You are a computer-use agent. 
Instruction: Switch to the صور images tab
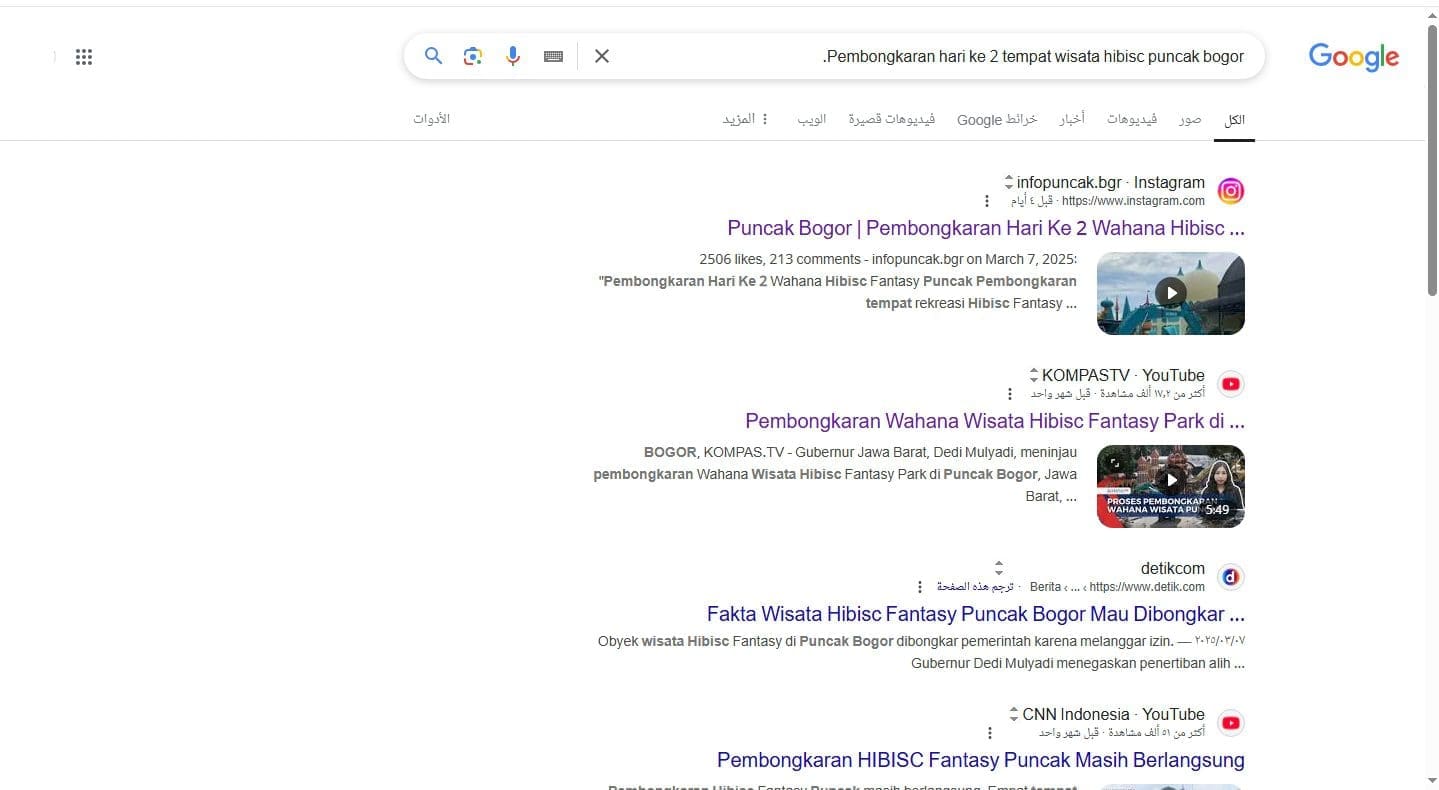point(1189,119)
